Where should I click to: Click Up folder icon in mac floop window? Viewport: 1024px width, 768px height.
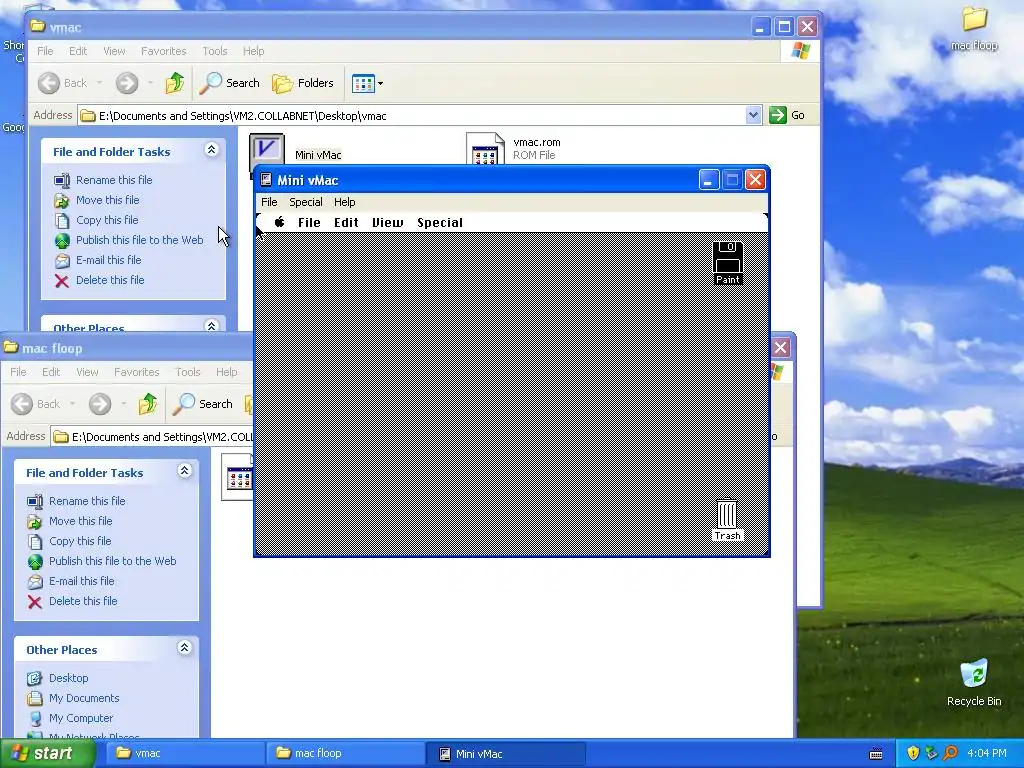(148, 404)
